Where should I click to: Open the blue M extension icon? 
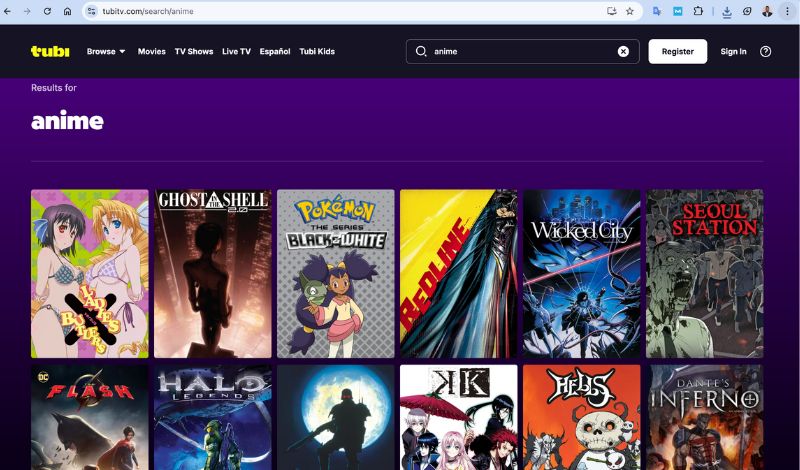coord(678,11)
